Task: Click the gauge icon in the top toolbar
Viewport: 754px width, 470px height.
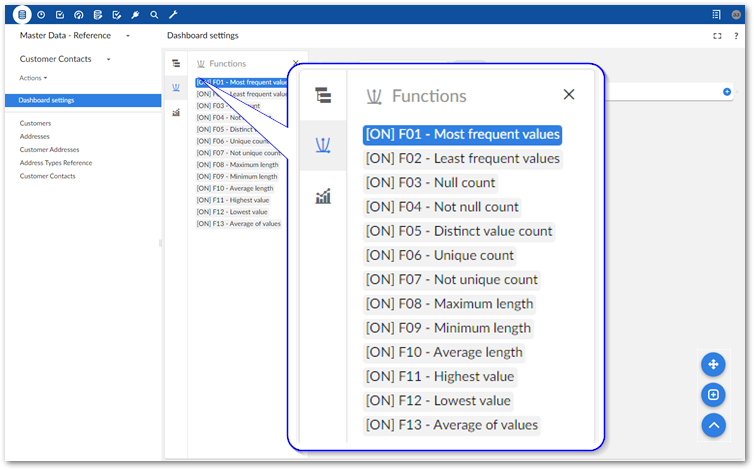Action: click(x=79, y=15)
